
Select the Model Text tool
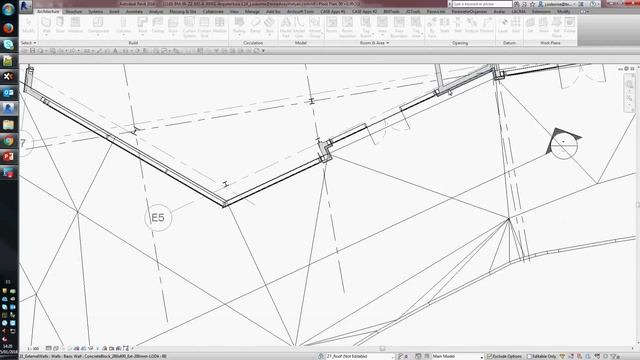tap(286, 27)
